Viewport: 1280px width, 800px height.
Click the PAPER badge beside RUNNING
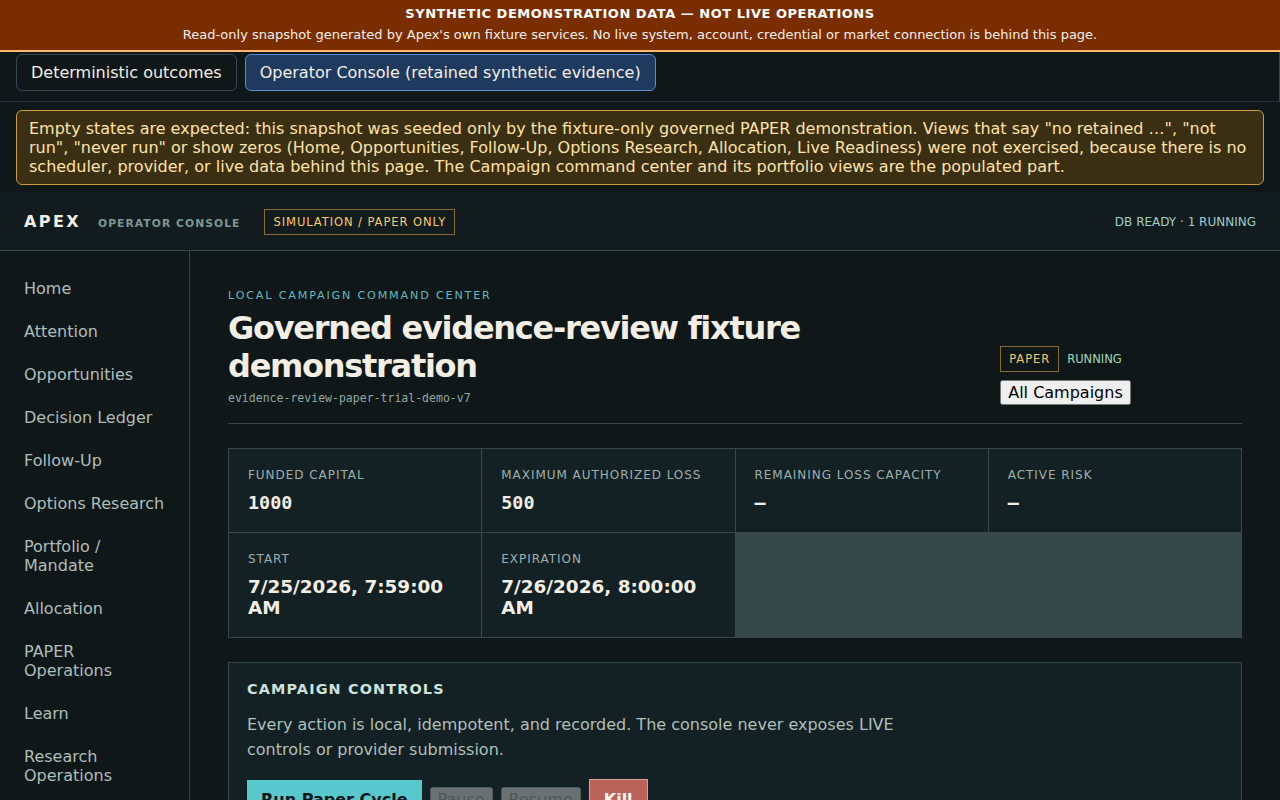1029,359
